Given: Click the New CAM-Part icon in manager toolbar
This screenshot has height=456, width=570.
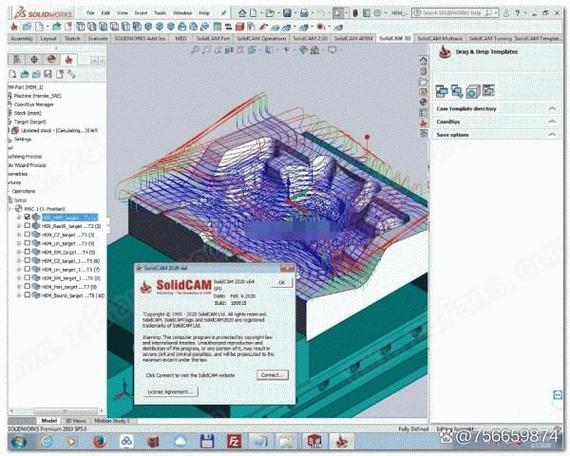Looking at the screenshot, I should pos(13,74).
